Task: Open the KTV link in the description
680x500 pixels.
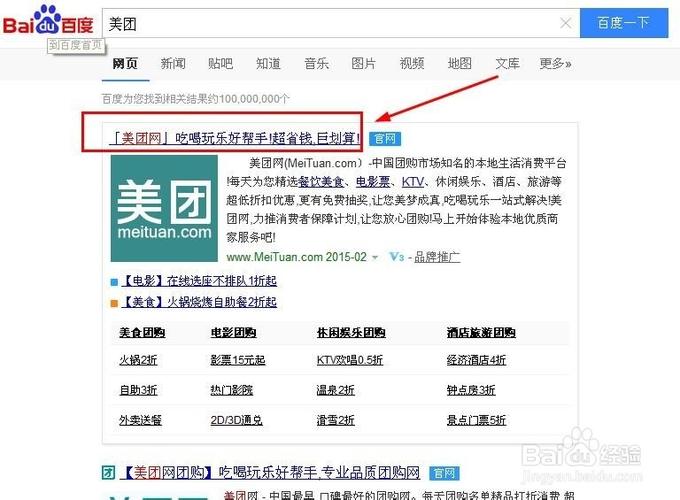Action: (x=412, y=182)
